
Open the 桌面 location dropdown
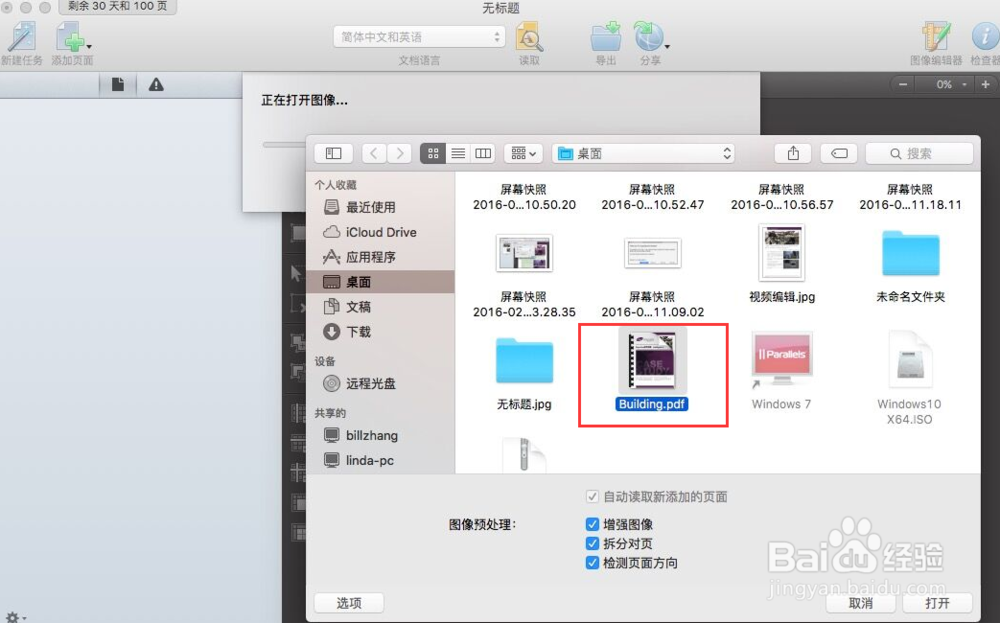(643, 152)
